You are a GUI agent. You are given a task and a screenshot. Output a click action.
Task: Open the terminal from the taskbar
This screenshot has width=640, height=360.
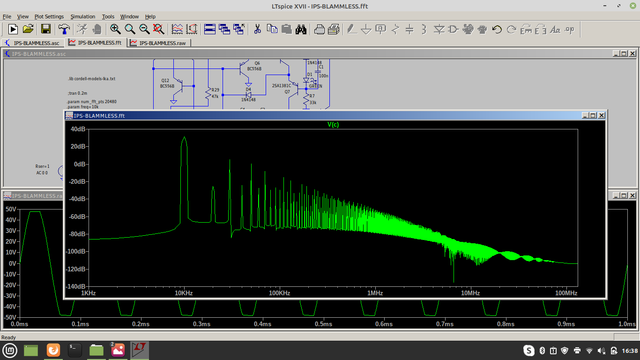coord(74,350)
